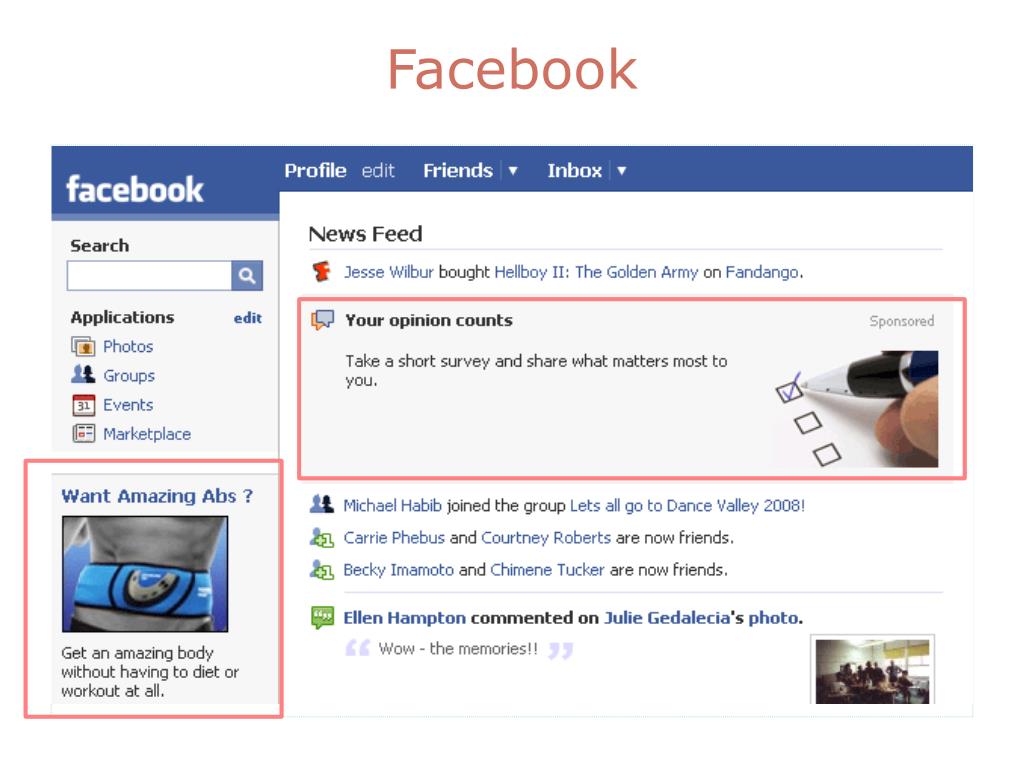Click the photo link in Ellen's comment story
This screenshot has width=1024, height=768.
tap(773, 618)
